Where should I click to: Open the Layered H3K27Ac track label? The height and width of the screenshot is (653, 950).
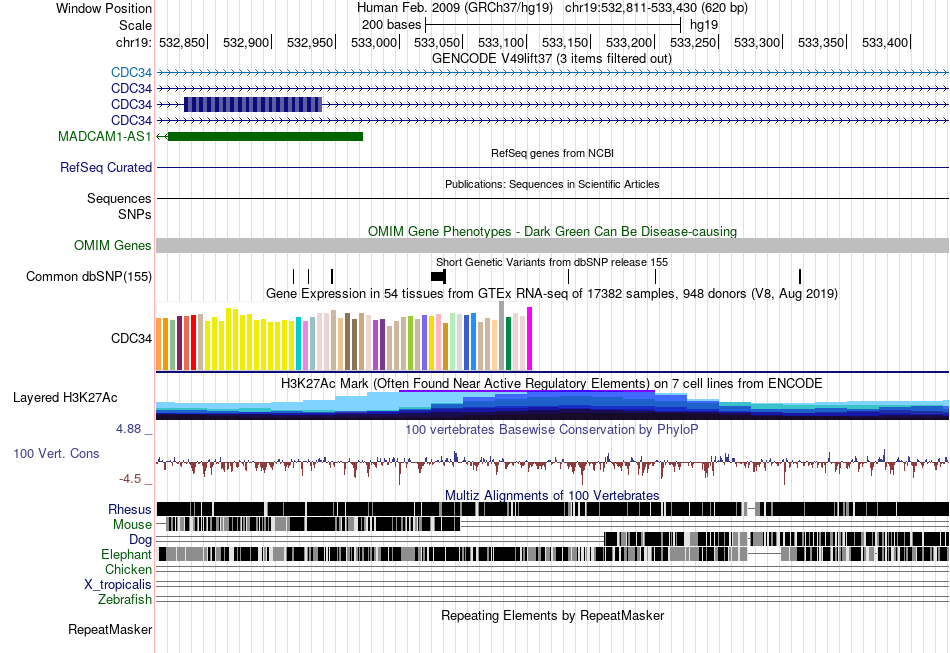click(65, 397)
